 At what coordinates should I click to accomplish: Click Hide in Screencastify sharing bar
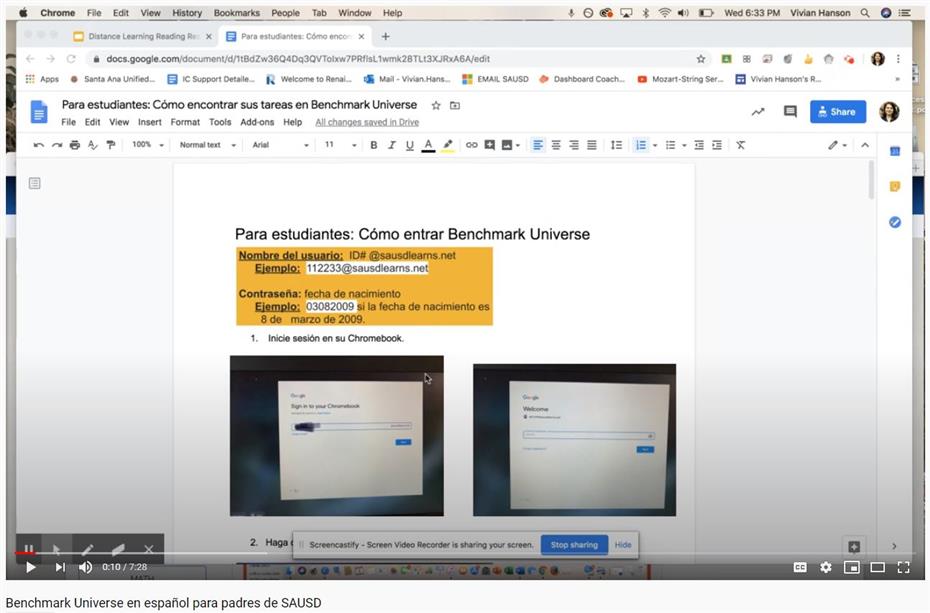coord(623,545)
